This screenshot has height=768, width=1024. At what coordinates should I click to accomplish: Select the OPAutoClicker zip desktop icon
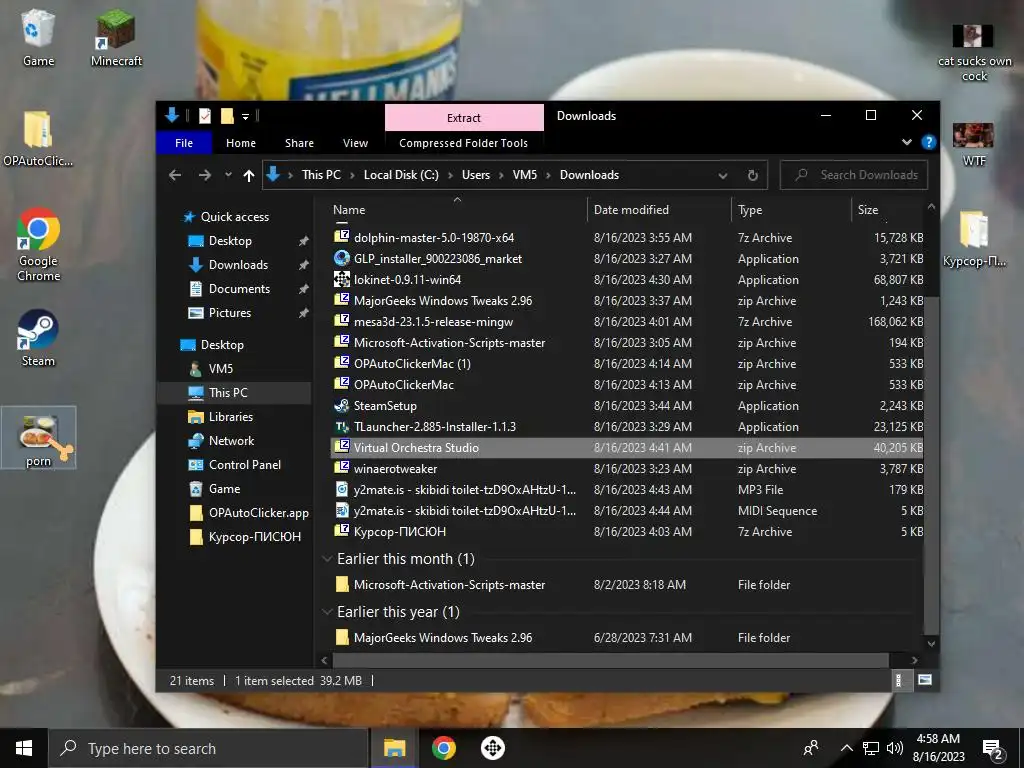(38, 138)
